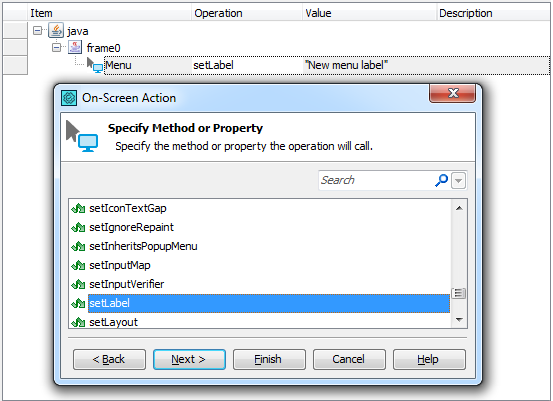553x401 pixels.
Task: Click the java process icon in tree
Action: (x=56, y=30)
